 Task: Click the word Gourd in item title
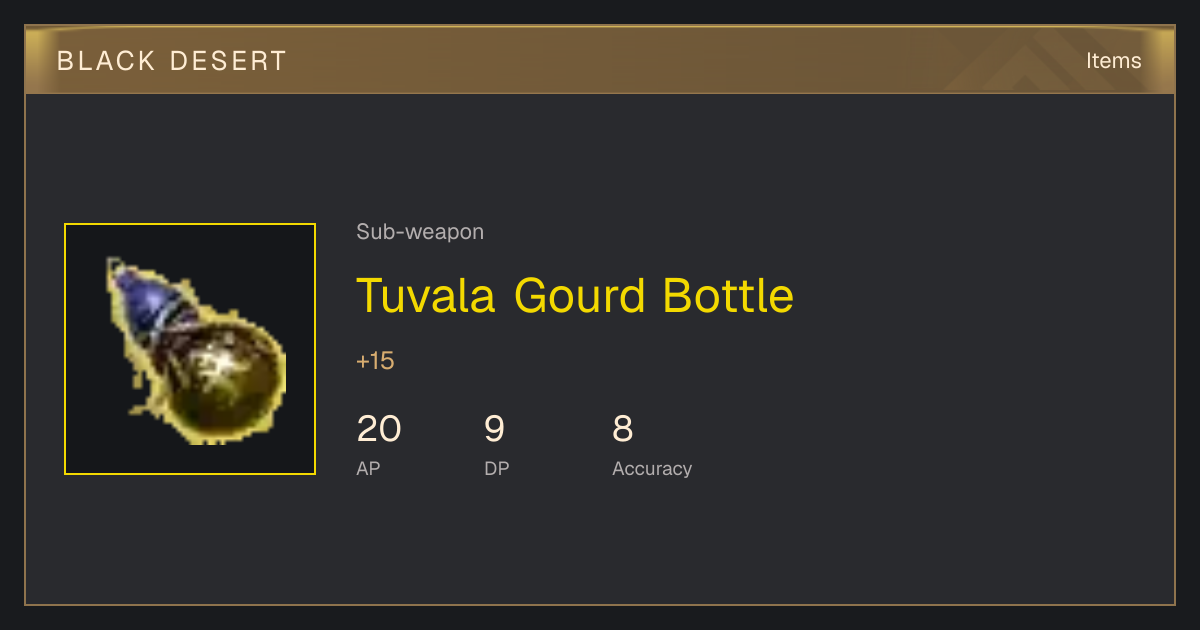click(580, 295)
